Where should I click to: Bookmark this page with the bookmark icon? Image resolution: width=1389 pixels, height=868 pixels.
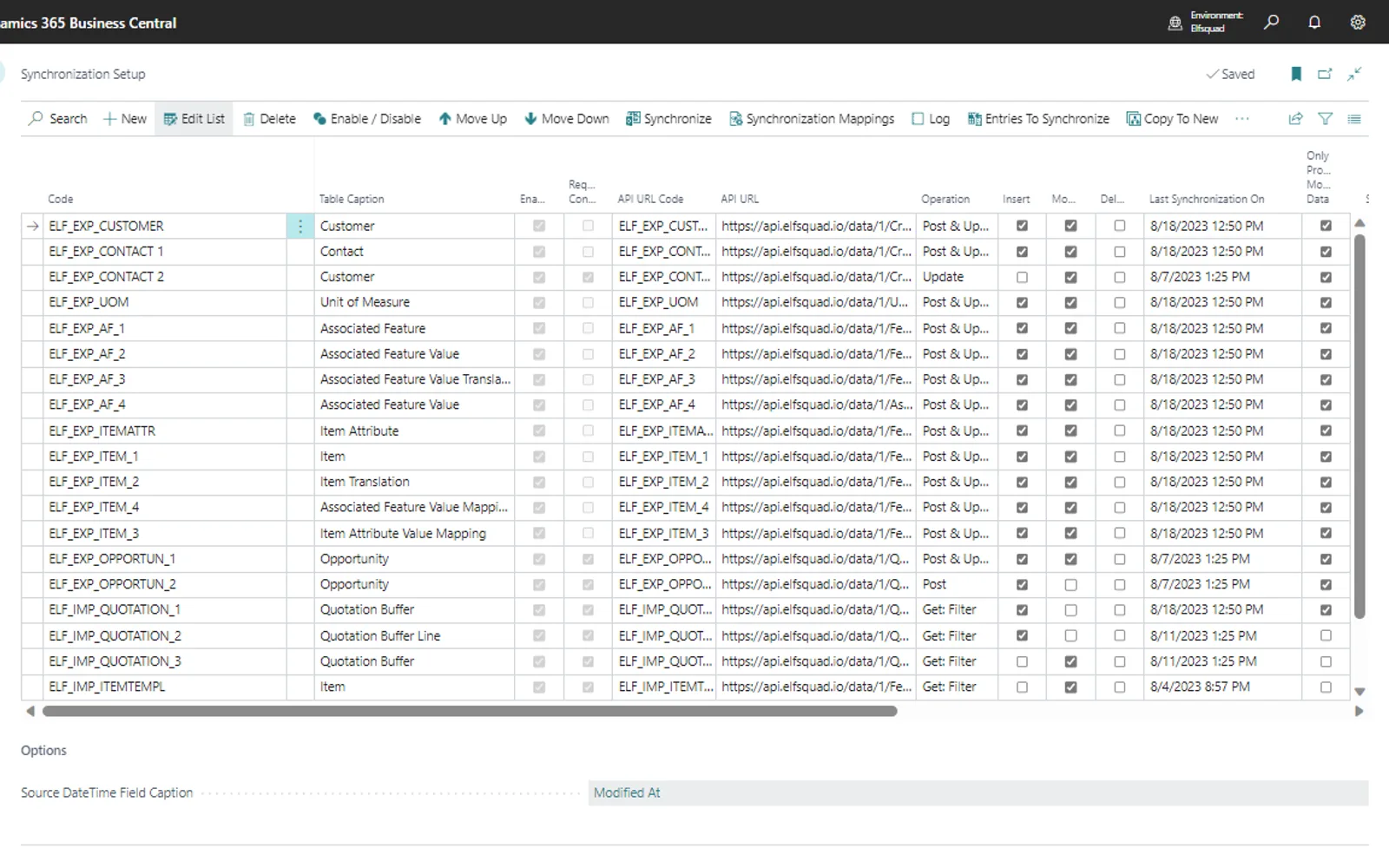coord(1296,74)
